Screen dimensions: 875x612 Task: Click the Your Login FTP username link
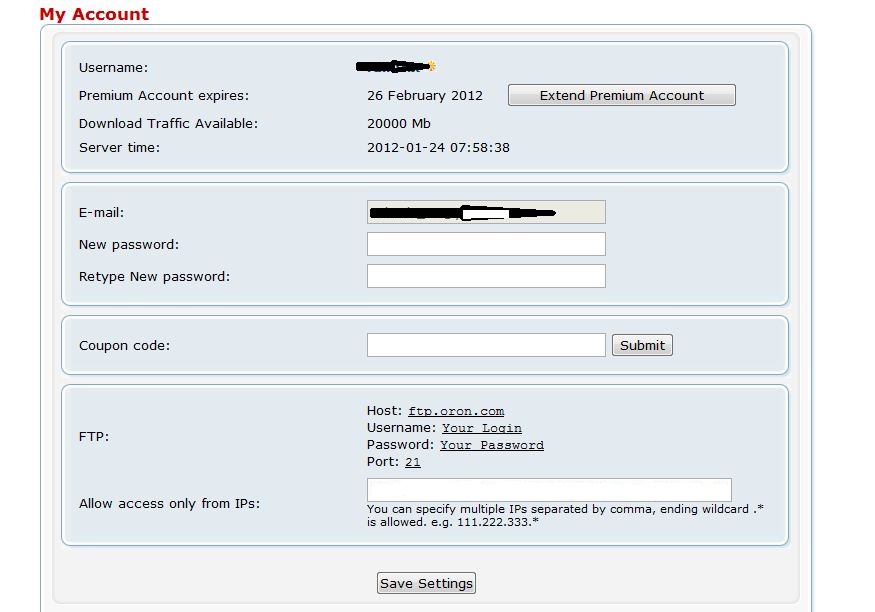(x=482, y=428)
